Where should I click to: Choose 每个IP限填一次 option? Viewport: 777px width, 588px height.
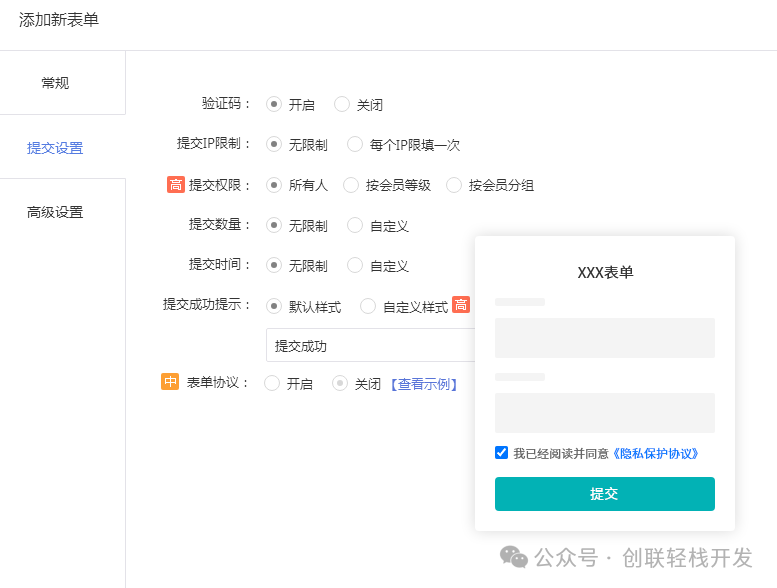pyautogui.click(x=355, y=145)
